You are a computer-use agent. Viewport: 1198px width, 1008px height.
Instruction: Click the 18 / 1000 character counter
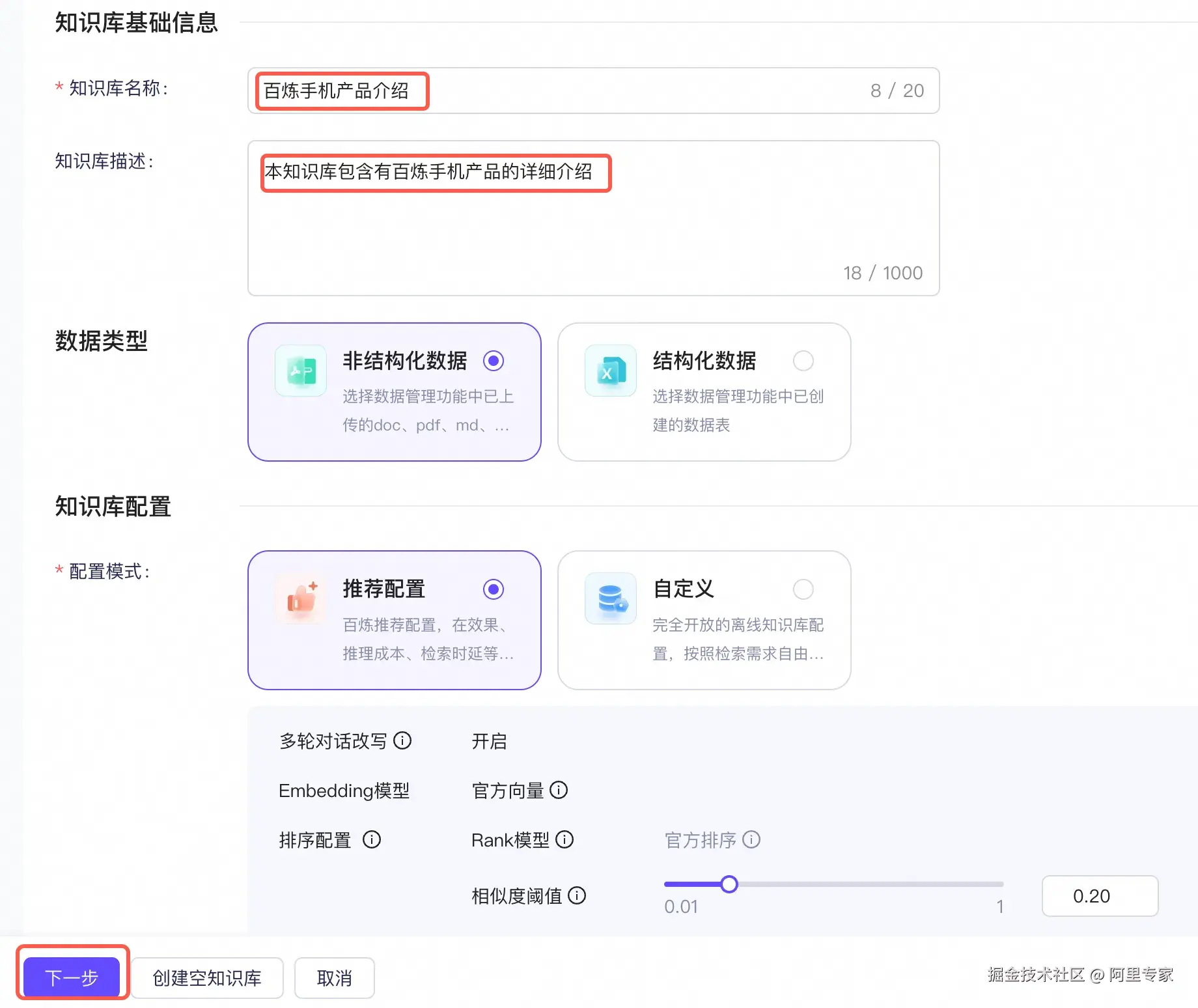(883, 273)
